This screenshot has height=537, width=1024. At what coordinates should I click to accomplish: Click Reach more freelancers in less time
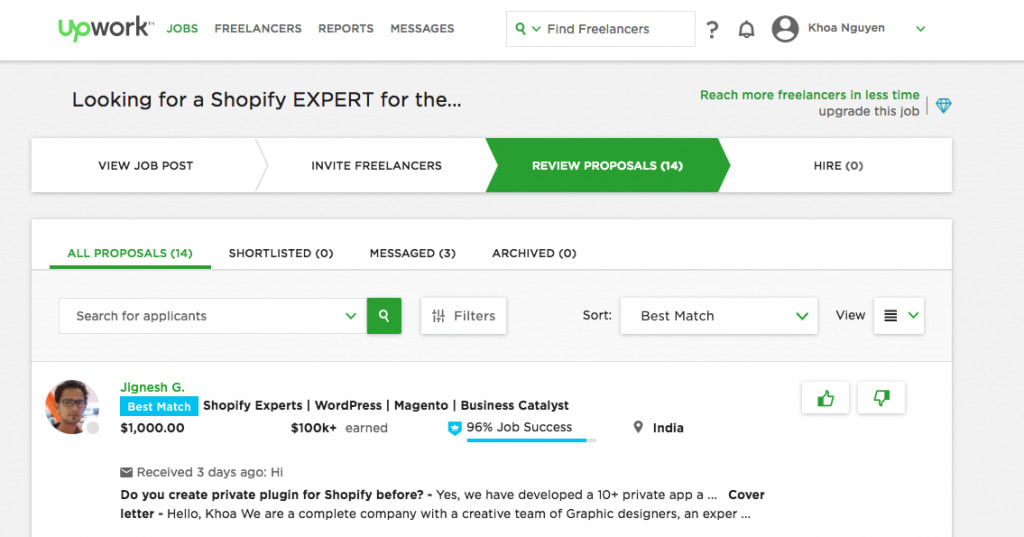click(x=810, y=95)
